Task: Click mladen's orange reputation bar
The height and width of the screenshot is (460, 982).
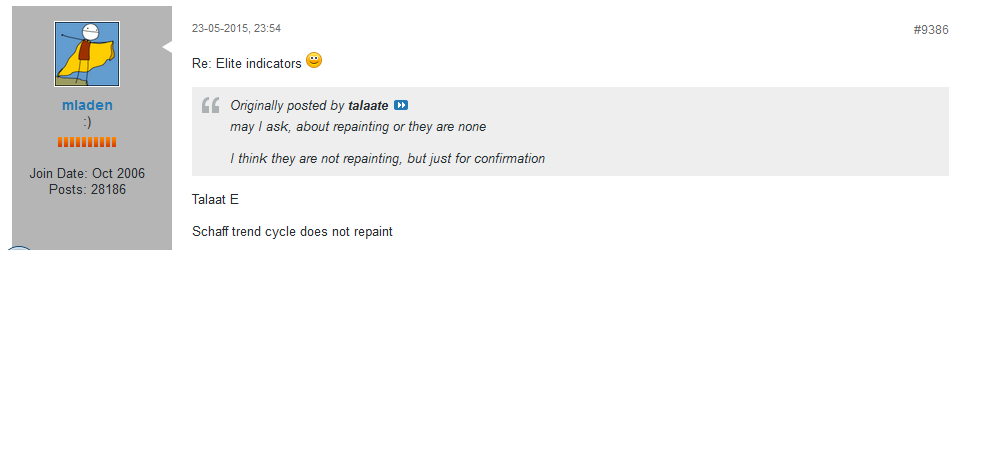Action: (87, 142)
